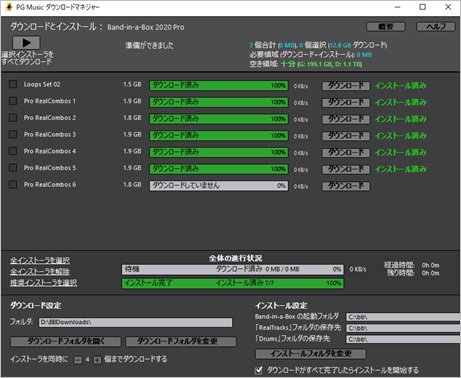Viewport: 461px width, 378px height.
Task: Change install folder with インストールフォルダを変更 button
Action: click(311, 354)
